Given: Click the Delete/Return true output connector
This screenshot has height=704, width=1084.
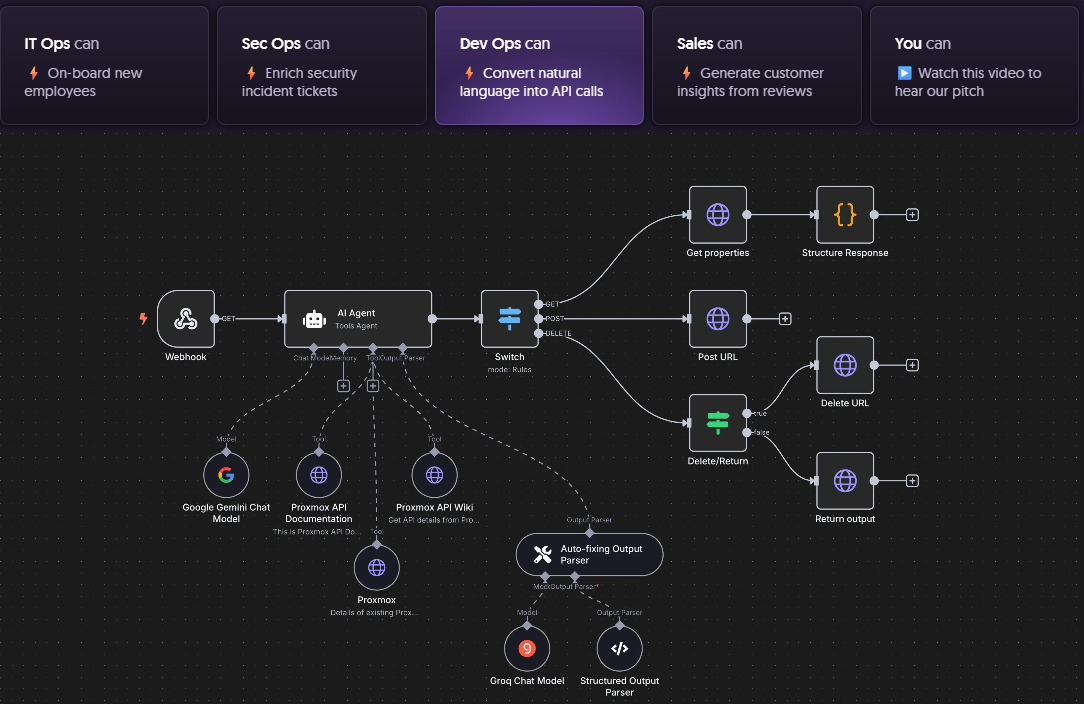Looking at the screenshot, I should point(747,413).
